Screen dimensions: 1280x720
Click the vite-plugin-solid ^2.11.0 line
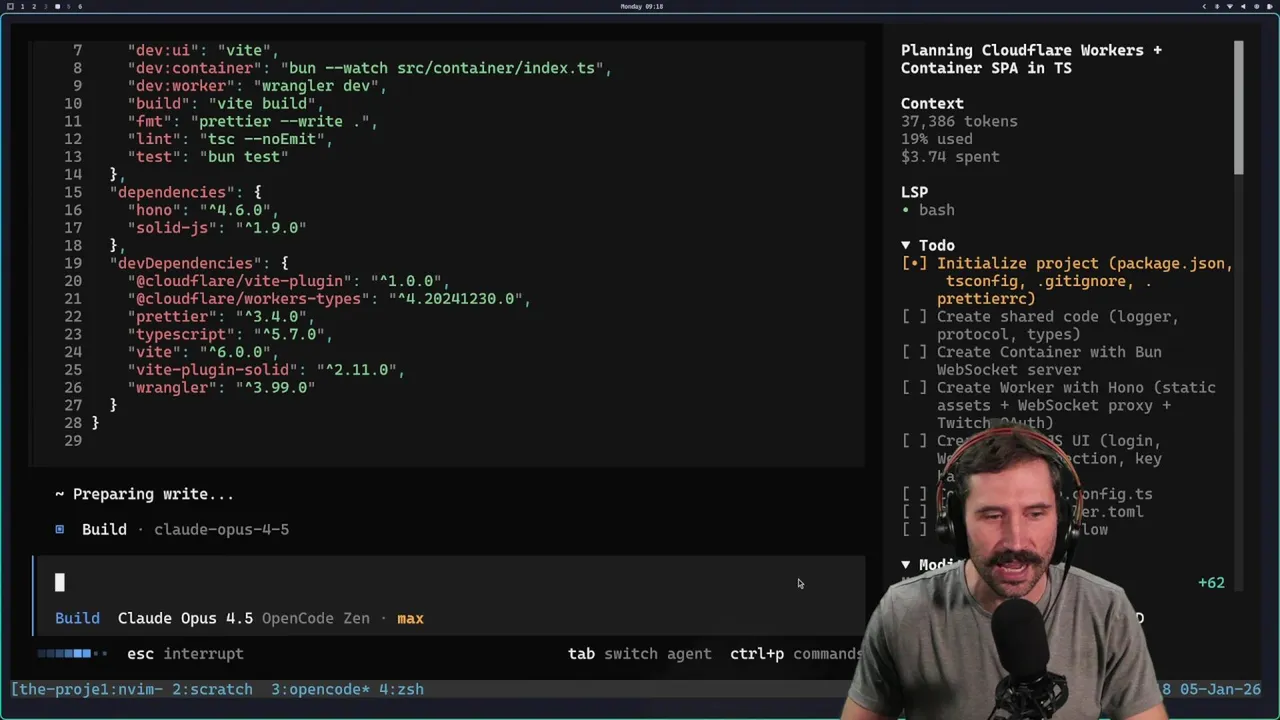tap(266, 370)
